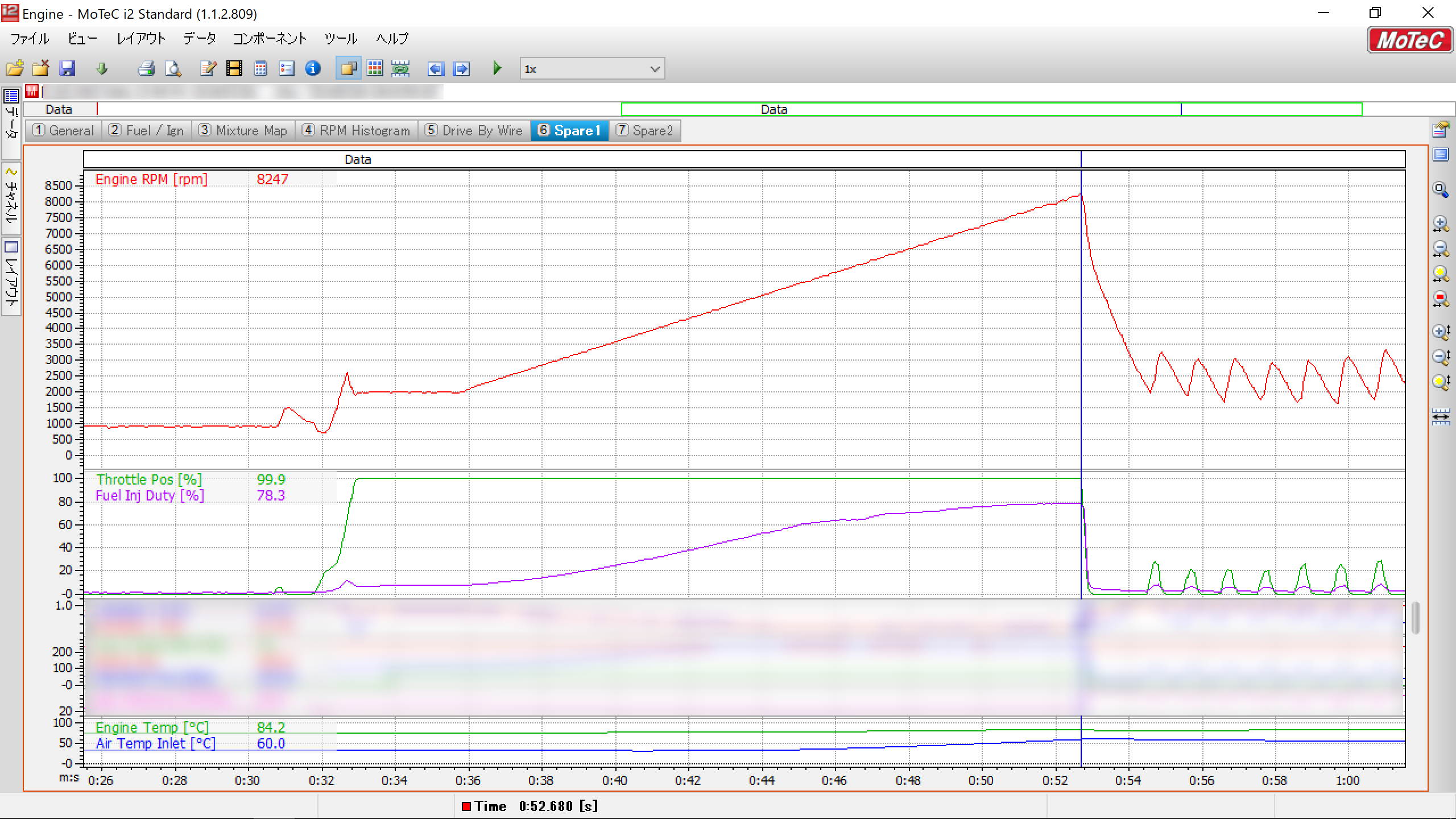Click the zoom box magnifier icon
The image size is (1456, 819).
click(x=1440, y=190)
